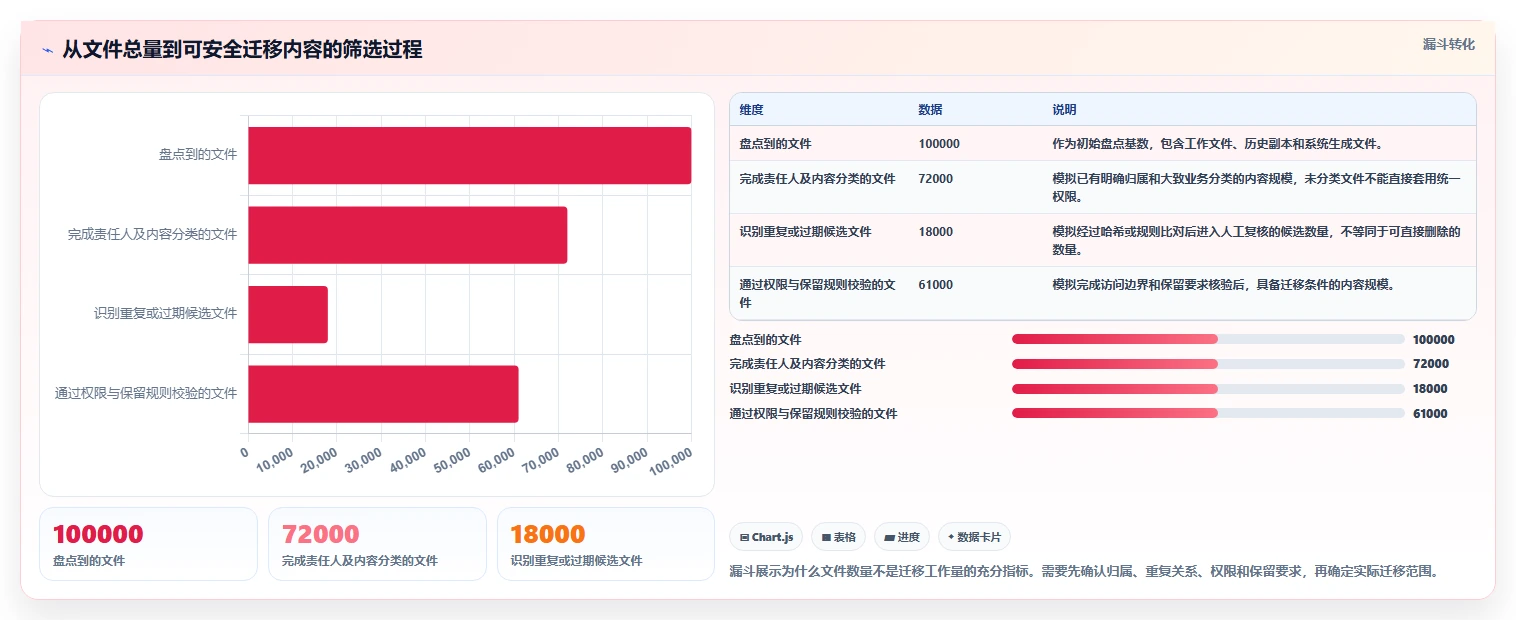Screen dimensions: 1516x620
Task: Click table cell 18000 in the 数据 column
Action: coord(936,232)
